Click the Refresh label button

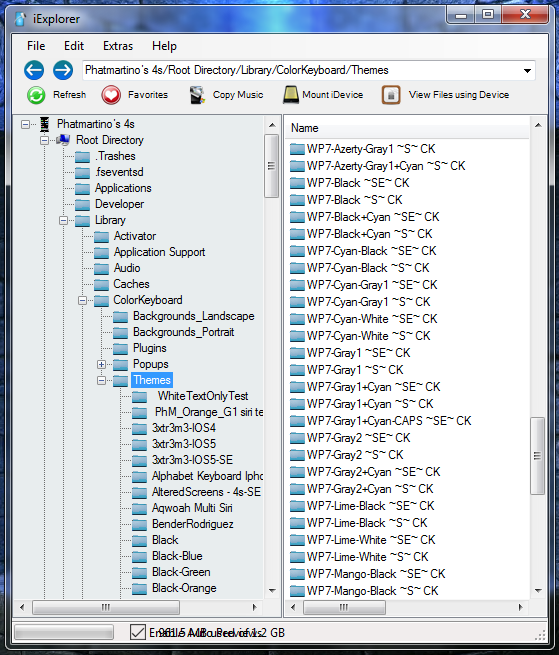click(x=70, y=95)
